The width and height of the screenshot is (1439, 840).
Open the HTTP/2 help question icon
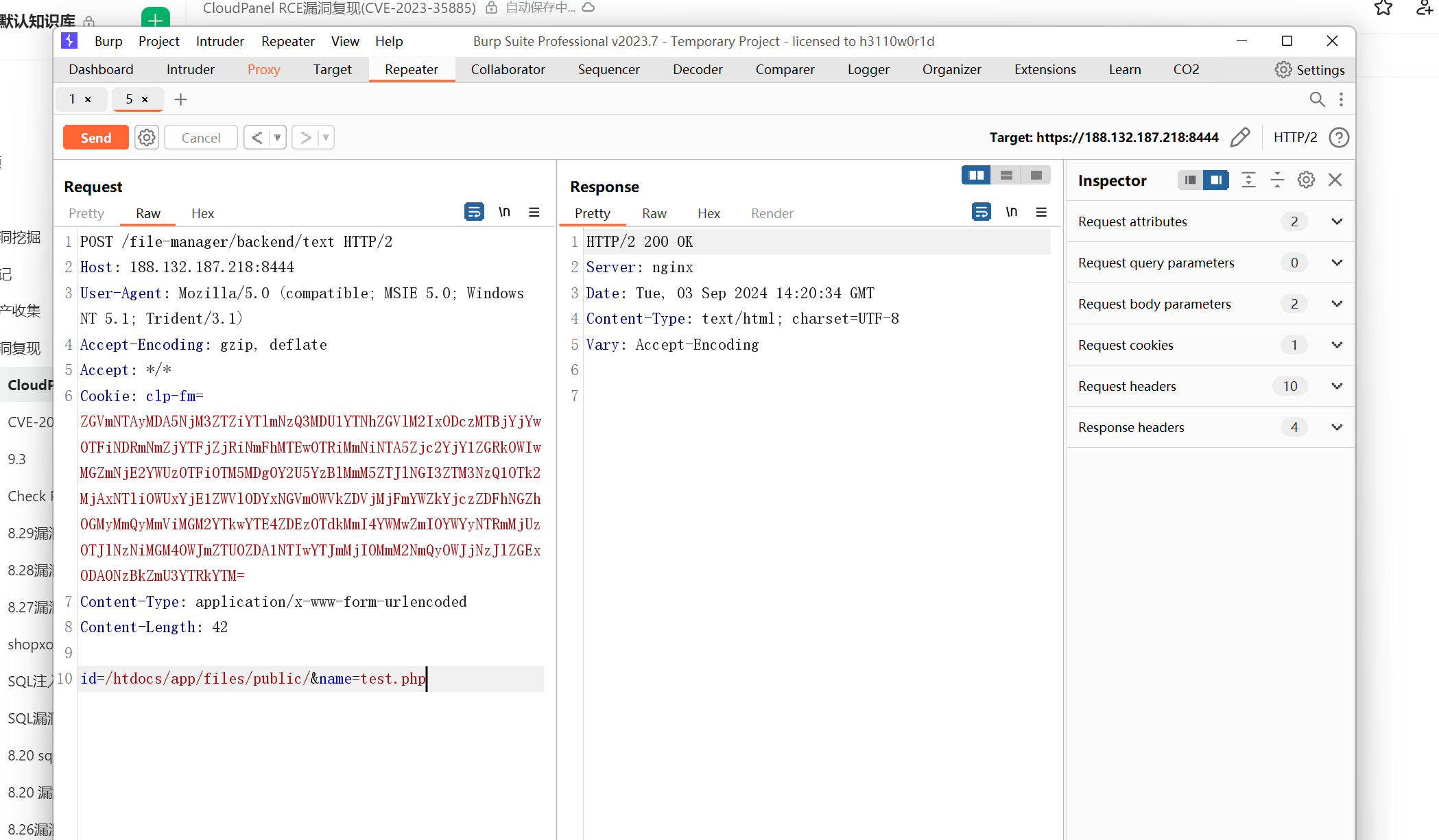tap(1338, 138)
